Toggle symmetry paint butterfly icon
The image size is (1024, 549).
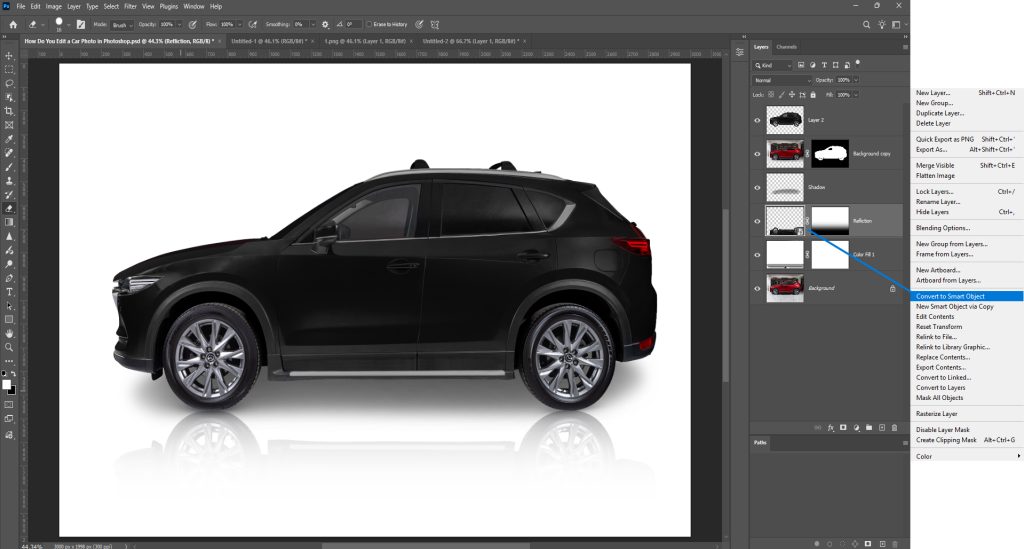coord(435,24)
